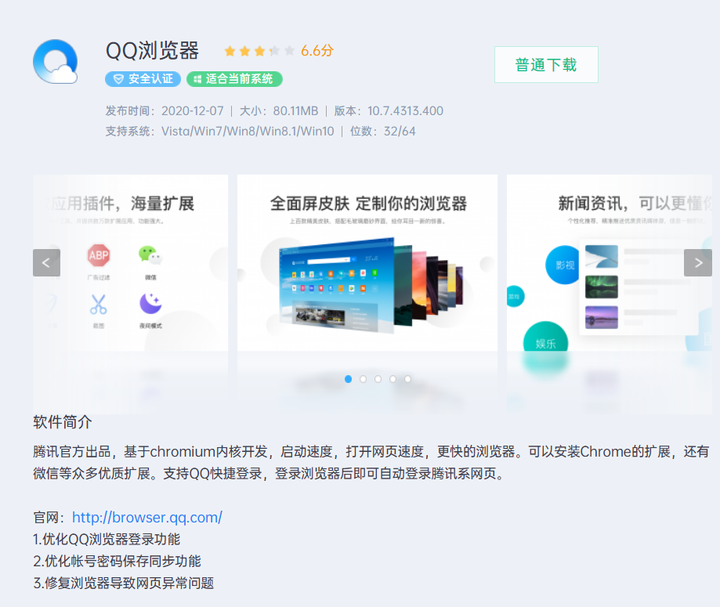The width and height of the screenshot is (720, 607).
Task: Click the 普通下载 download button
Action: point(546,65)
